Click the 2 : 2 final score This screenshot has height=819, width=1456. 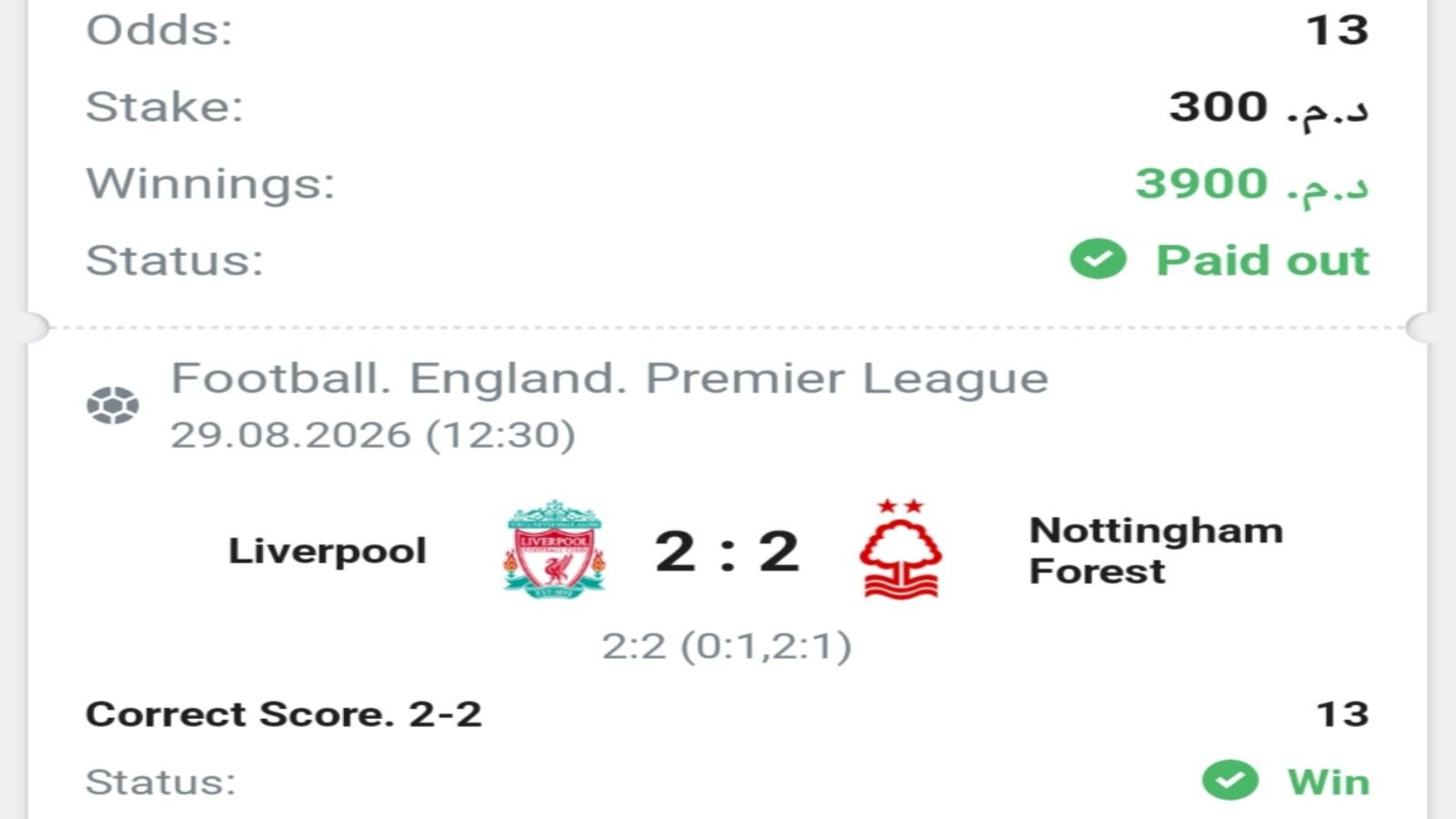pos(727,551)
